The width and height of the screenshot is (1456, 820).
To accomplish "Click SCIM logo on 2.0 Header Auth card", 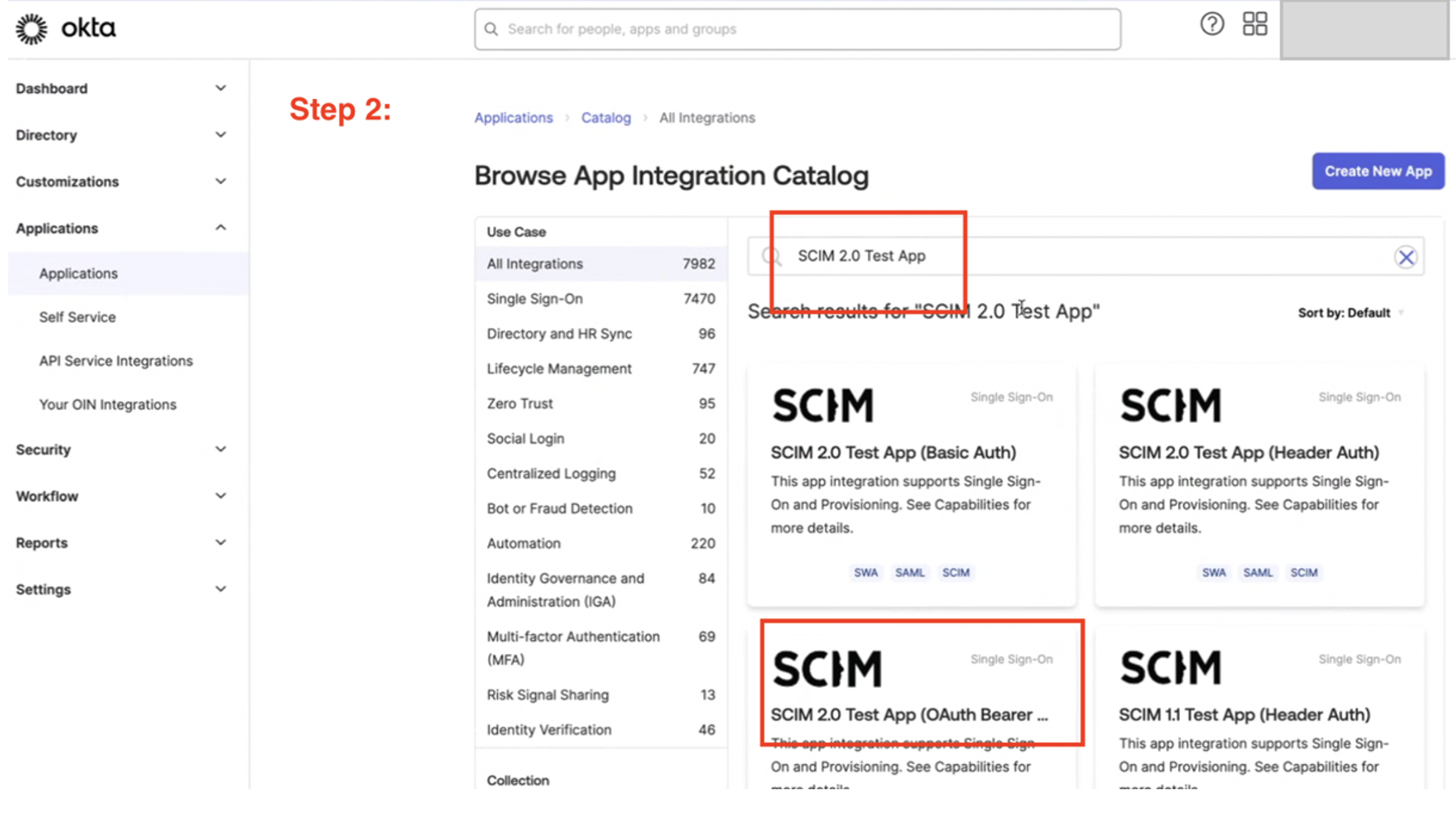I will [1170, 405].
